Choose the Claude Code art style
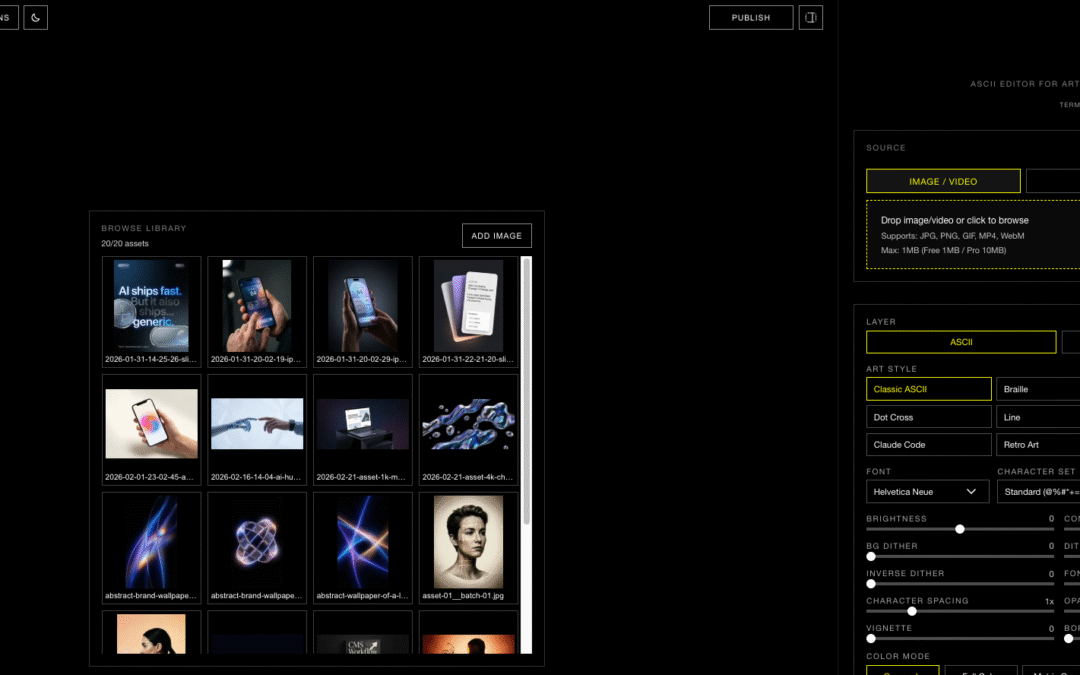 (928, 445)
